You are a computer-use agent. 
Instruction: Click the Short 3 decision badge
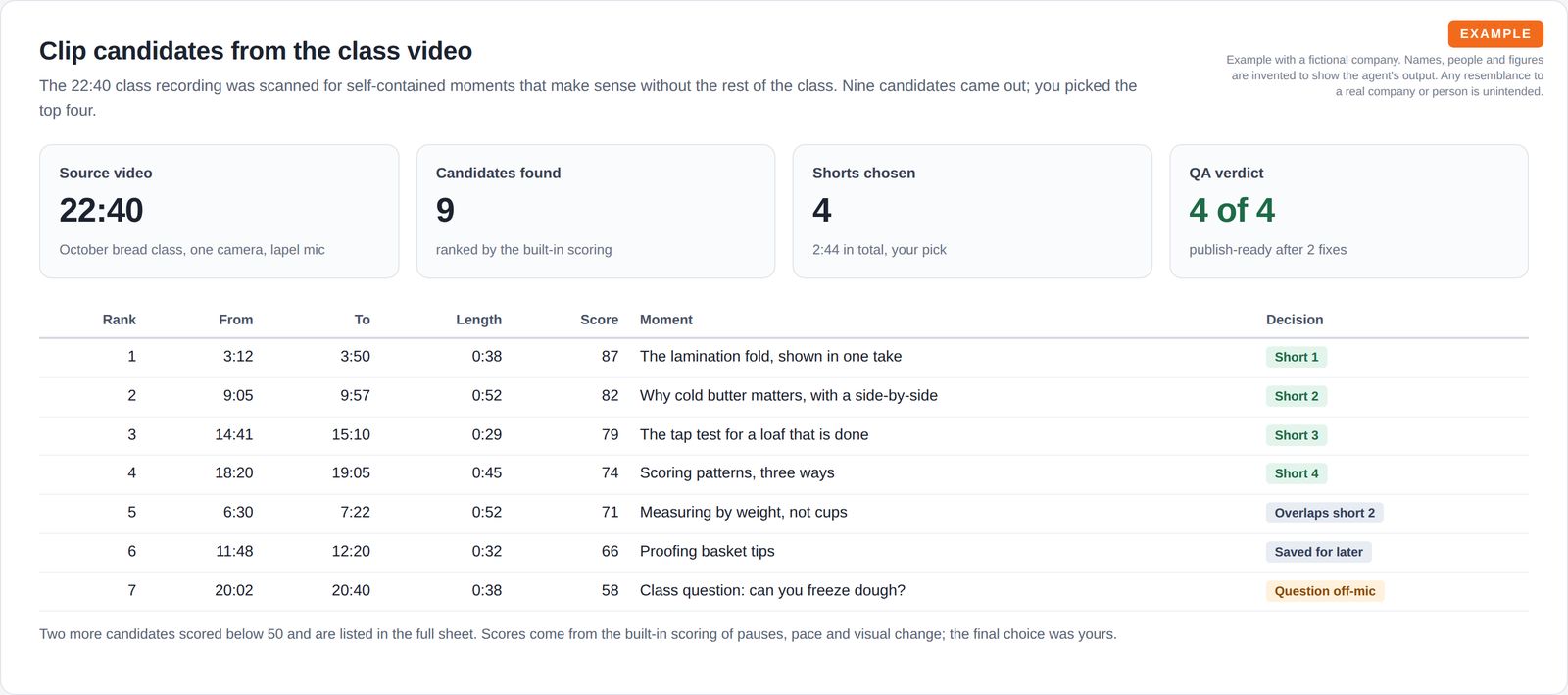1297,435
